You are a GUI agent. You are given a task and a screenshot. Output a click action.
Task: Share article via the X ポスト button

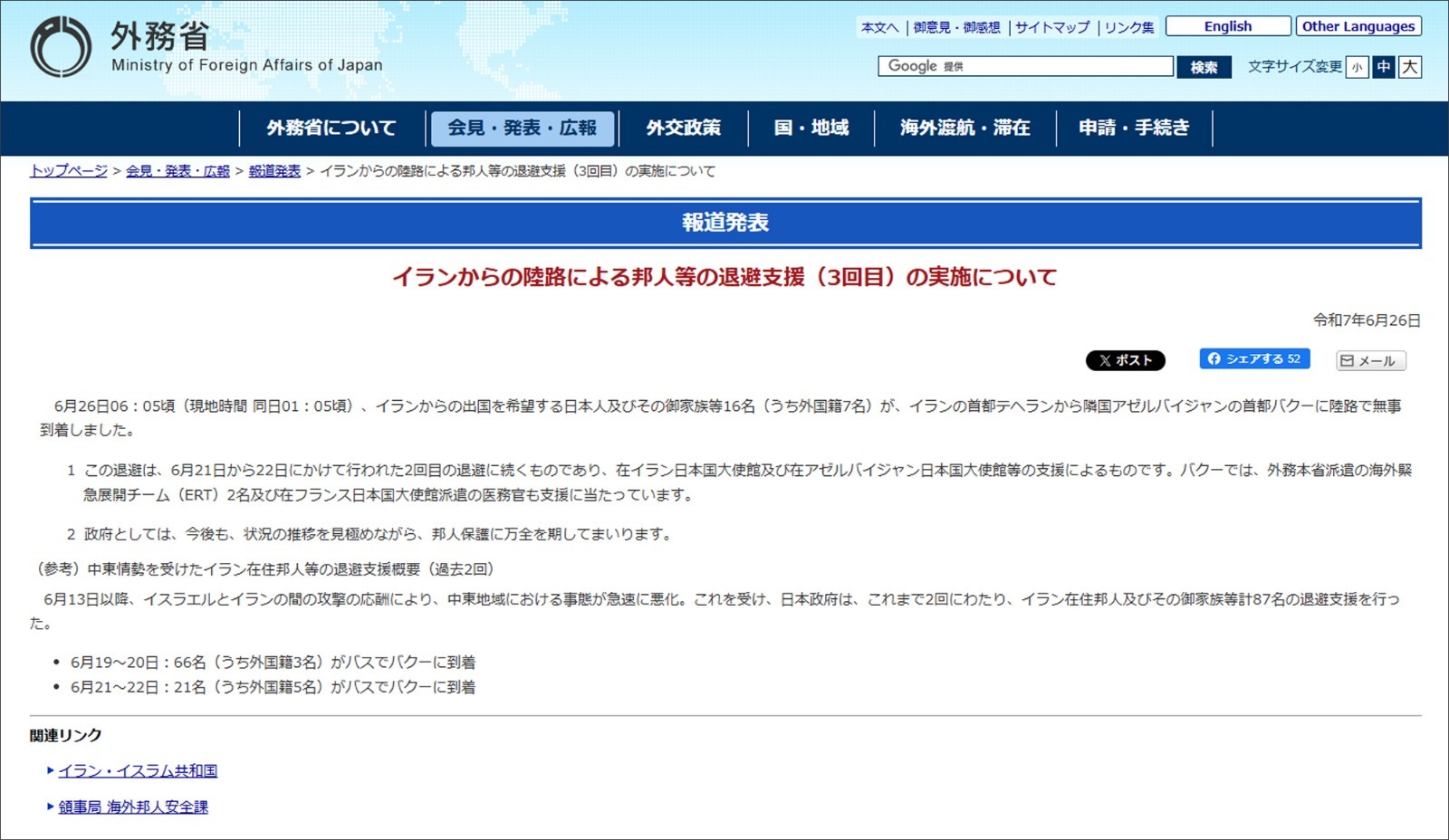[x=1125, y=360]
